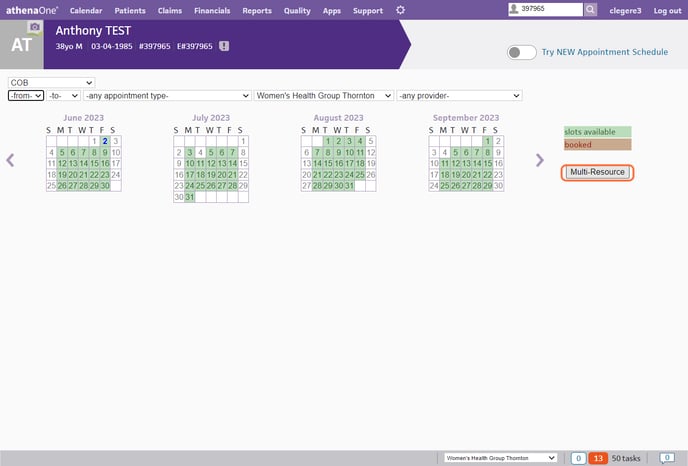Screen dimensions: 688x466
Task: Open the COB dropdown
Action: pos(51,82)
